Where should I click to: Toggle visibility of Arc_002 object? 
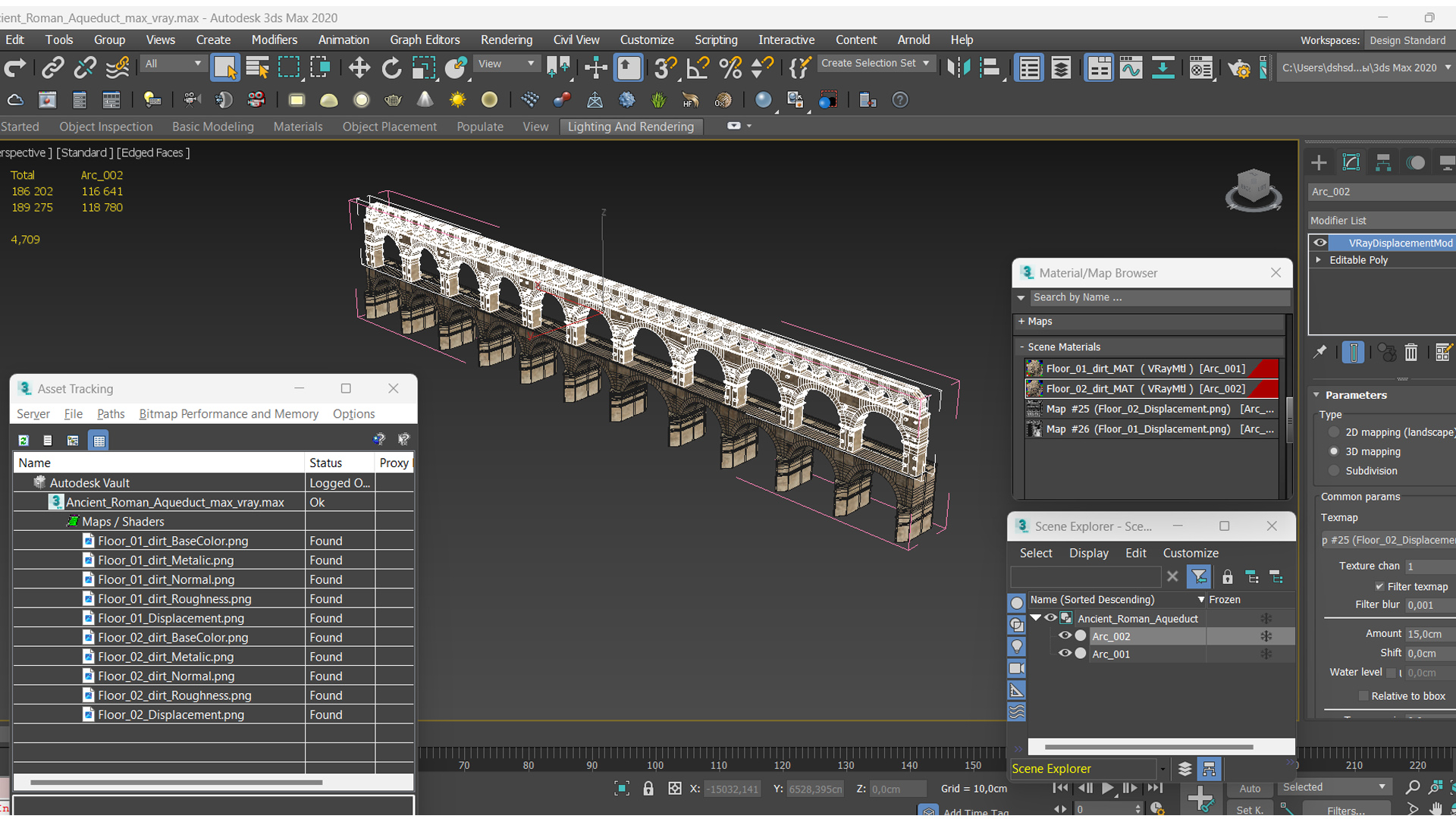coord(1064,636)
